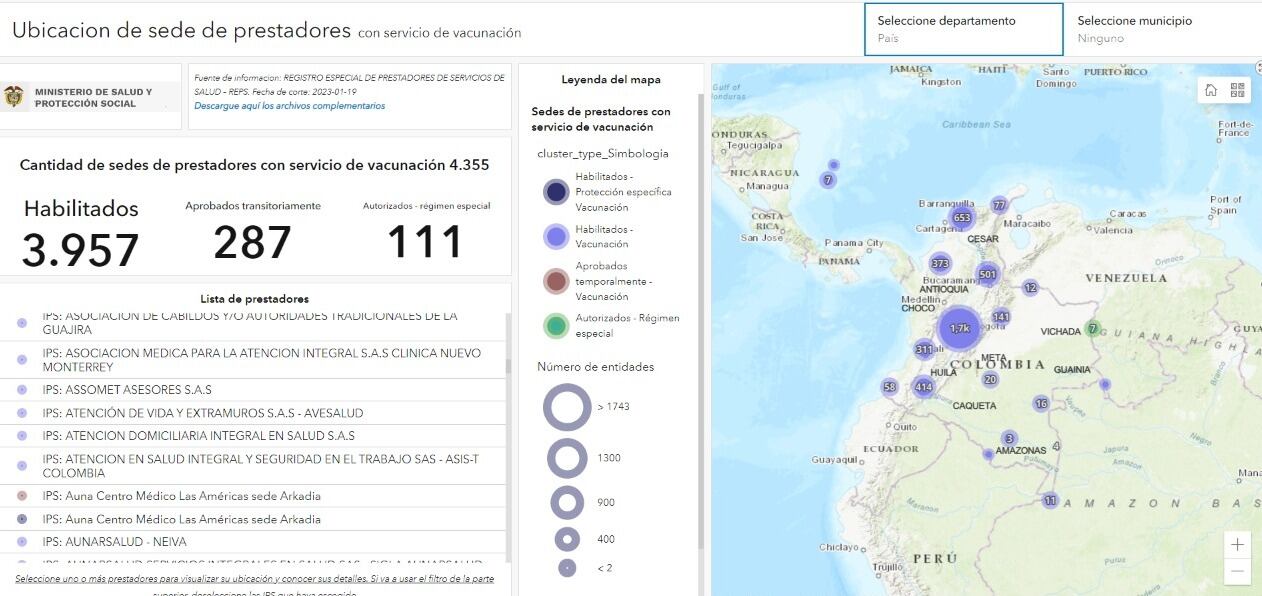Open the Seleccione departamento dropdown
The width and height of the screenshot is (1262, 596).
click(962, 27)
